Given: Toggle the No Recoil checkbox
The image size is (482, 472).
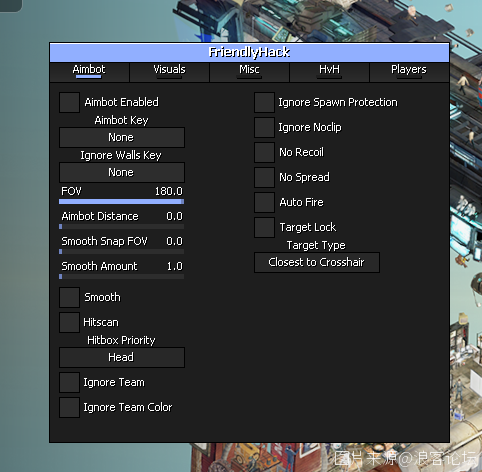Looking at the screenshot, I should point(264,152).
